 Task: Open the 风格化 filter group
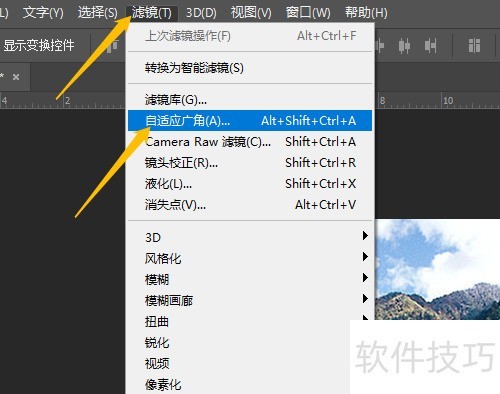[250, 258]
